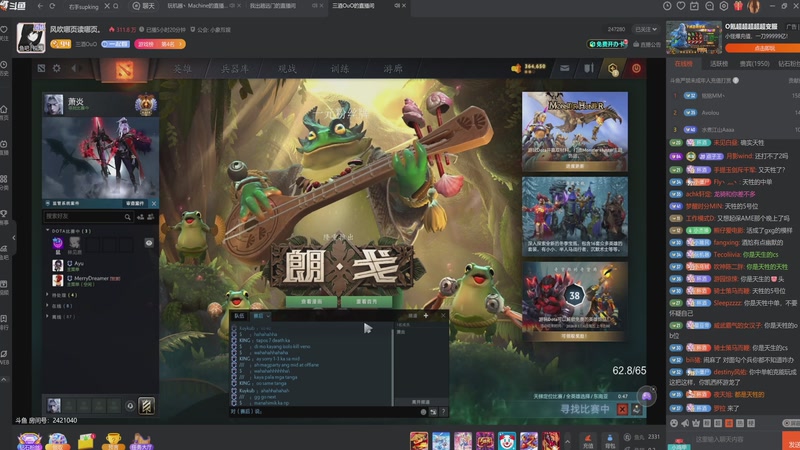Viewport: 800px width, 450px height.
Task: Open the 英雄 Heroes tab
Action: [182, 69]
